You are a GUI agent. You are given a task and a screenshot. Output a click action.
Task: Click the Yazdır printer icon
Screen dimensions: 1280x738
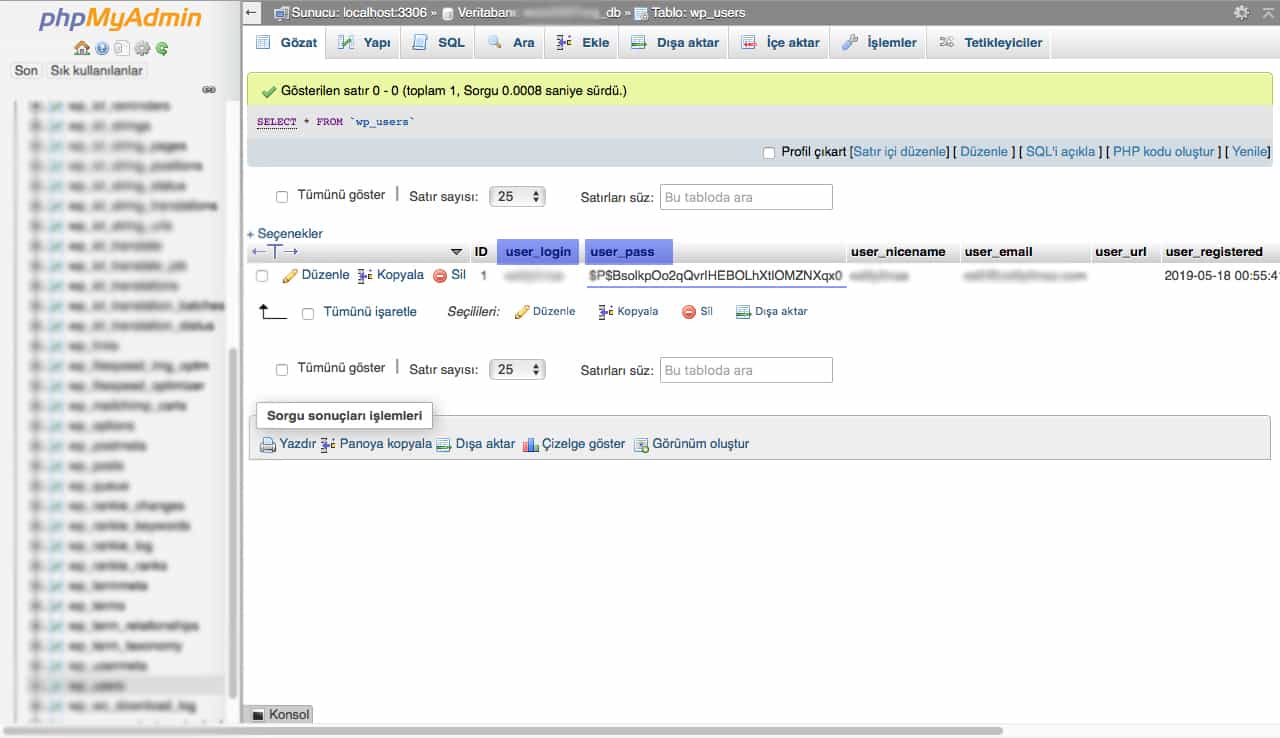click(268, 444)
